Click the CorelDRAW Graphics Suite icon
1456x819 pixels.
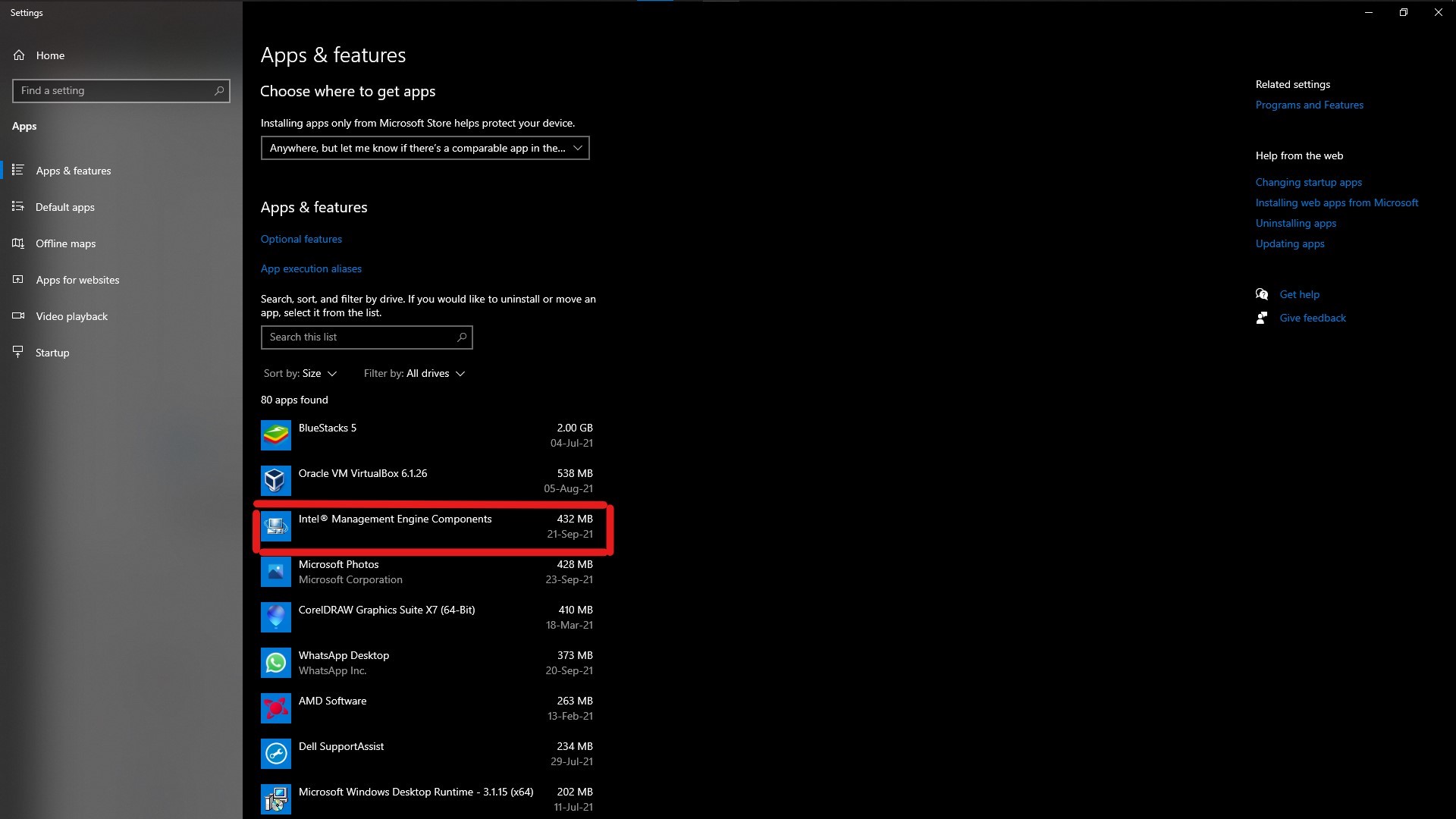pos(275,617)
